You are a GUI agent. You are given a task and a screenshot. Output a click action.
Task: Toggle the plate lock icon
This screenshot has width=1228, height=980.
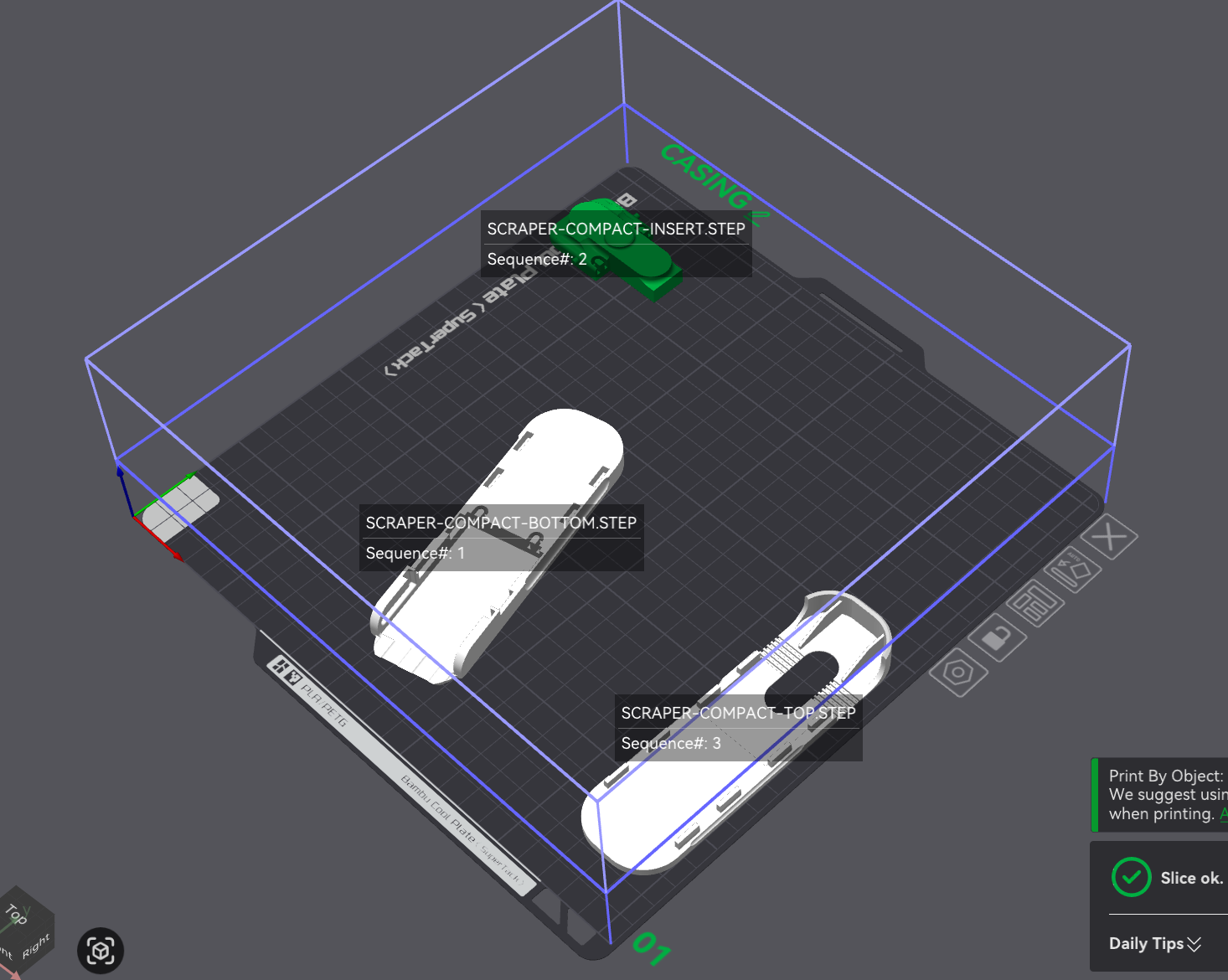(997, 638)
